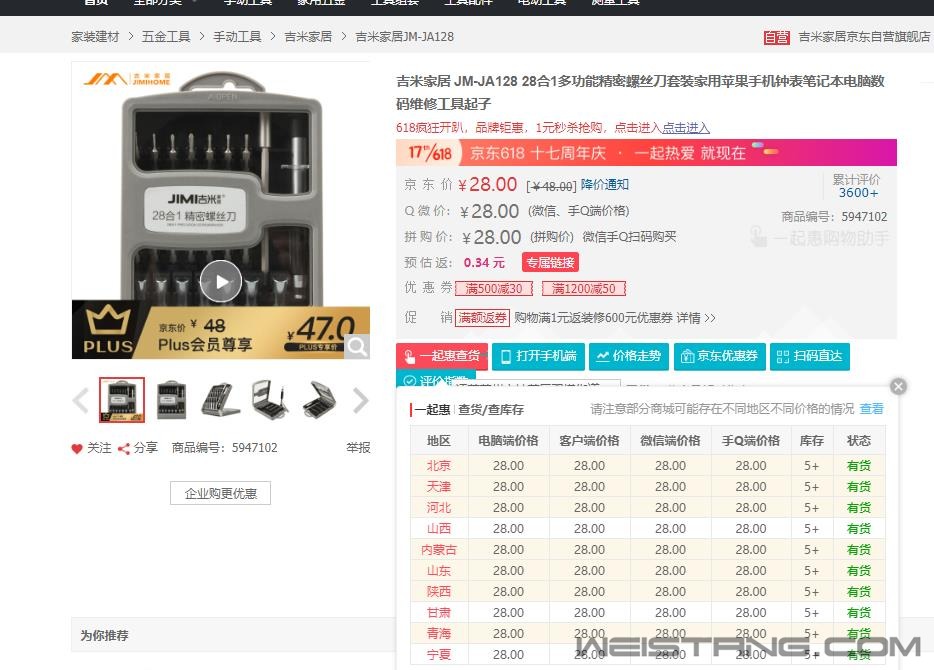Click the 有货 status in the 北京 row
The image size is (934, 670).
(859, 466)
